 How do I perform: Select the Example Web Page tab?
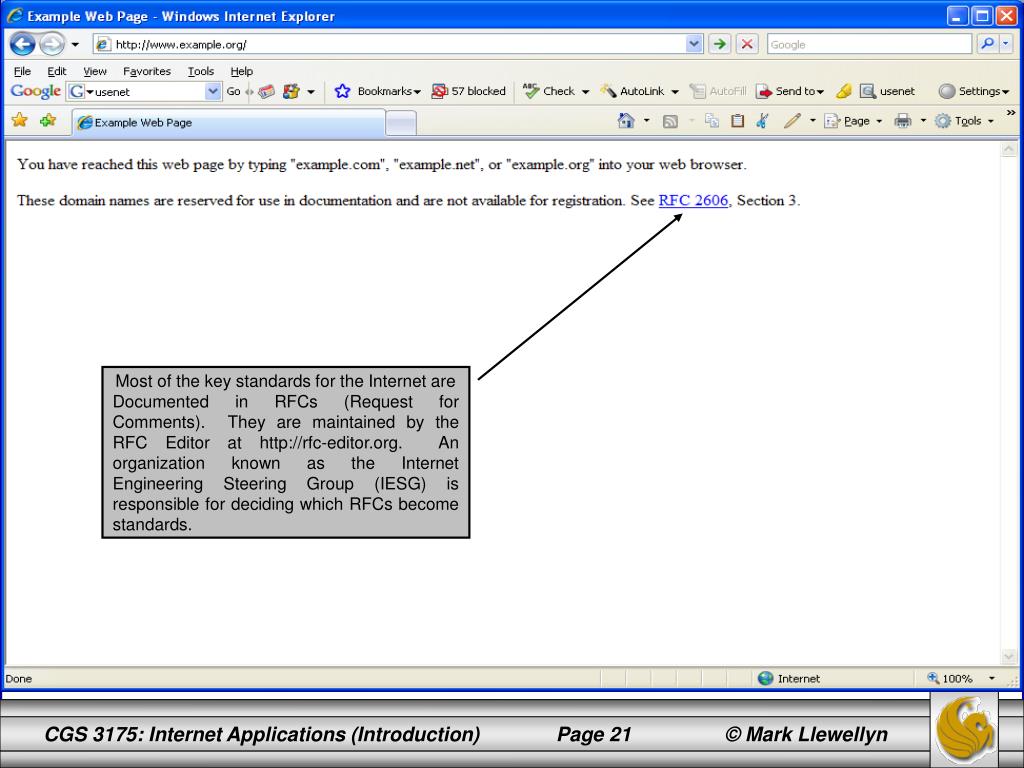(x=229, y=123)
